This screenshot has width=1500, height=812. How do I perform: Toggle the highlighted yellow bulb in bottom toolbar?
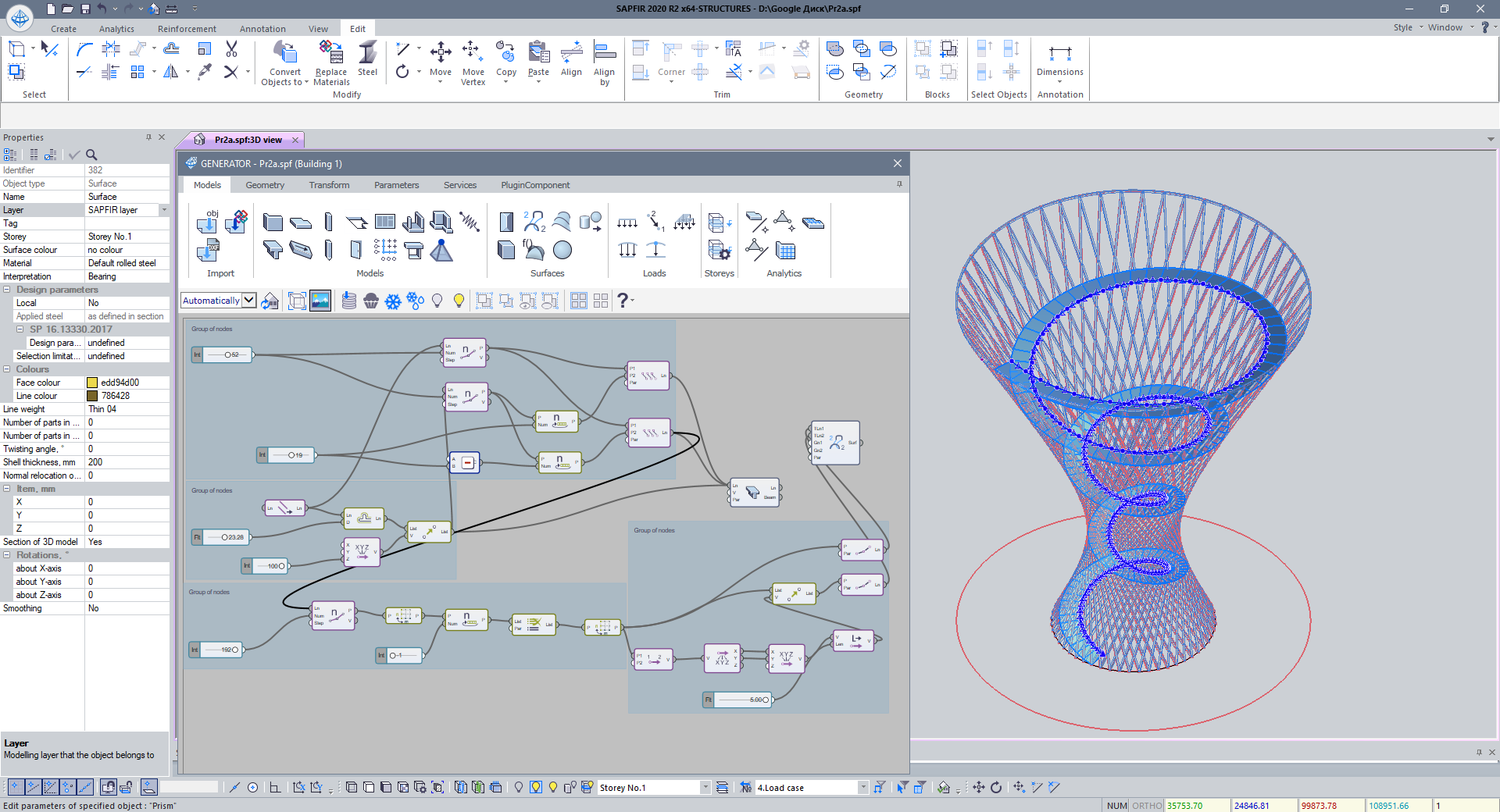point(536,787)
